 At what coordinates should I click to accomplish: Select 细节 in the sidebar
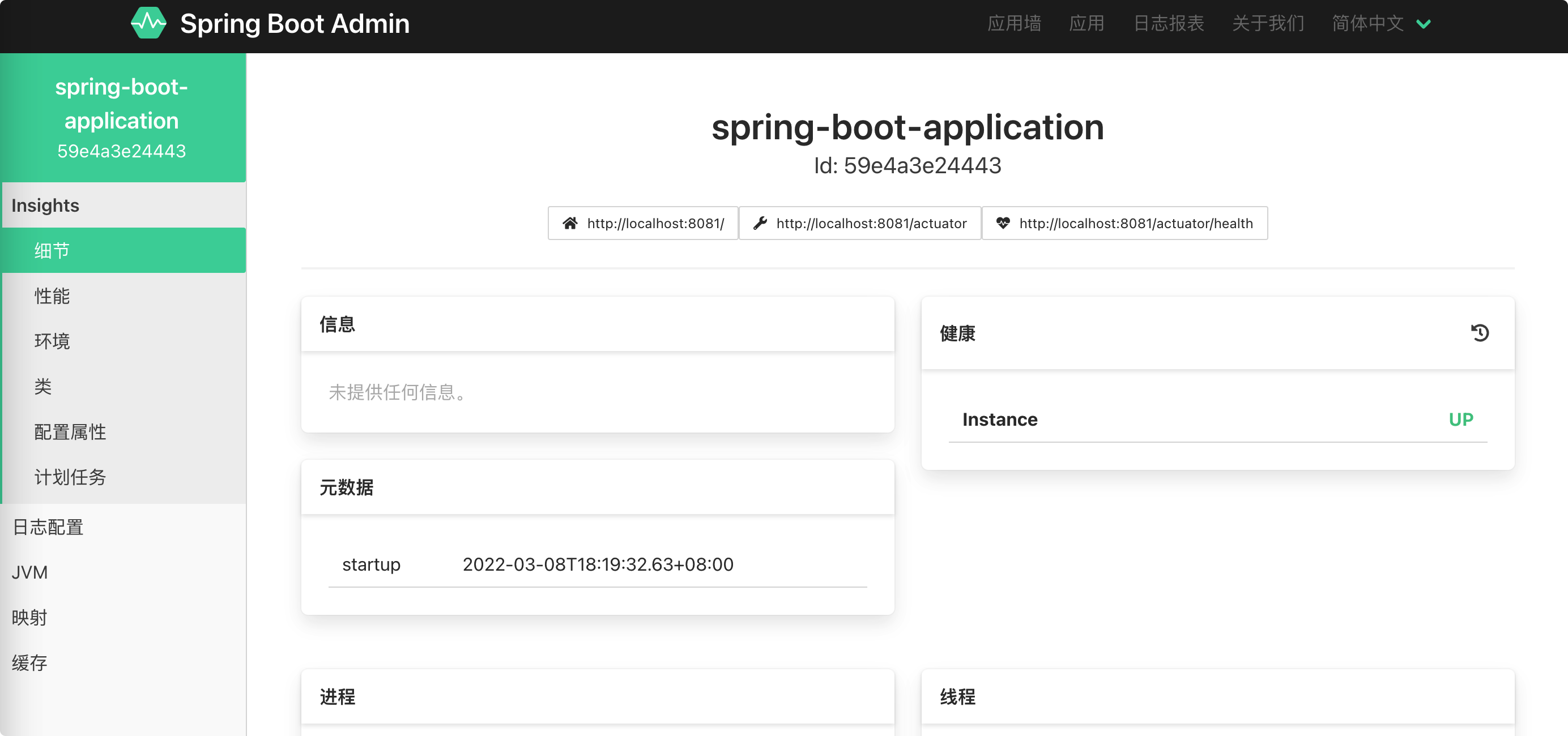(123, 250)
